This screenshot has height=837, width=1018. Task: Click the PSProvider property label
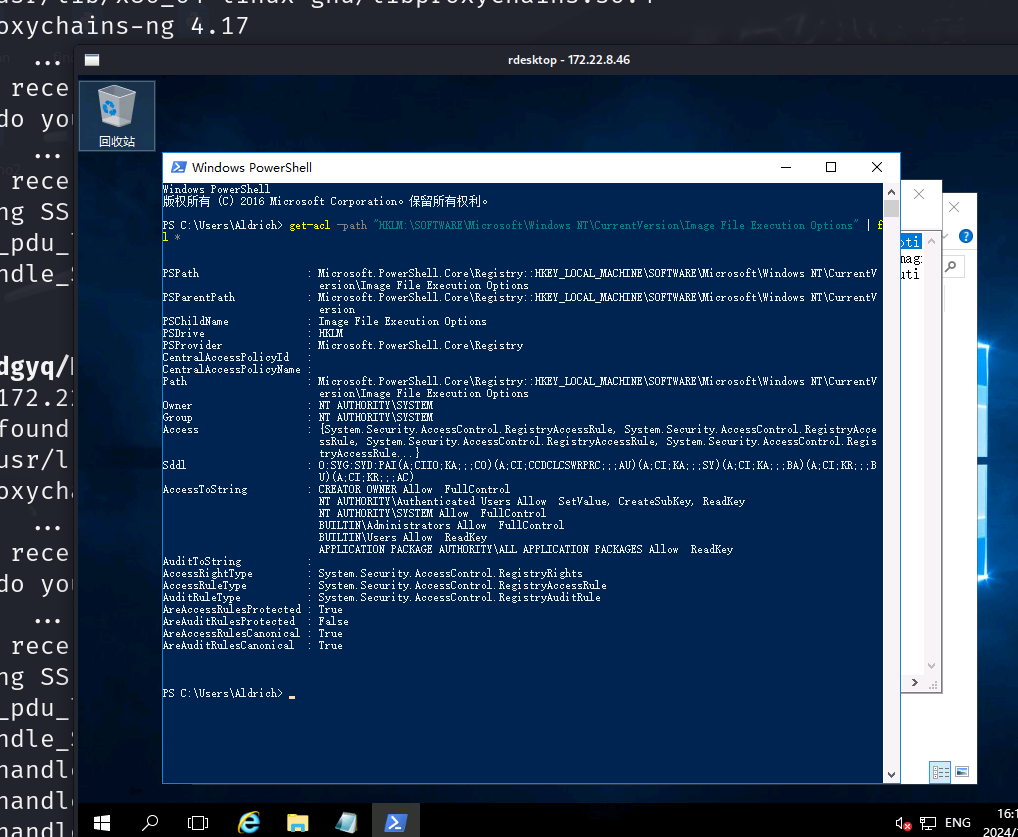click(x=192, y=345)
